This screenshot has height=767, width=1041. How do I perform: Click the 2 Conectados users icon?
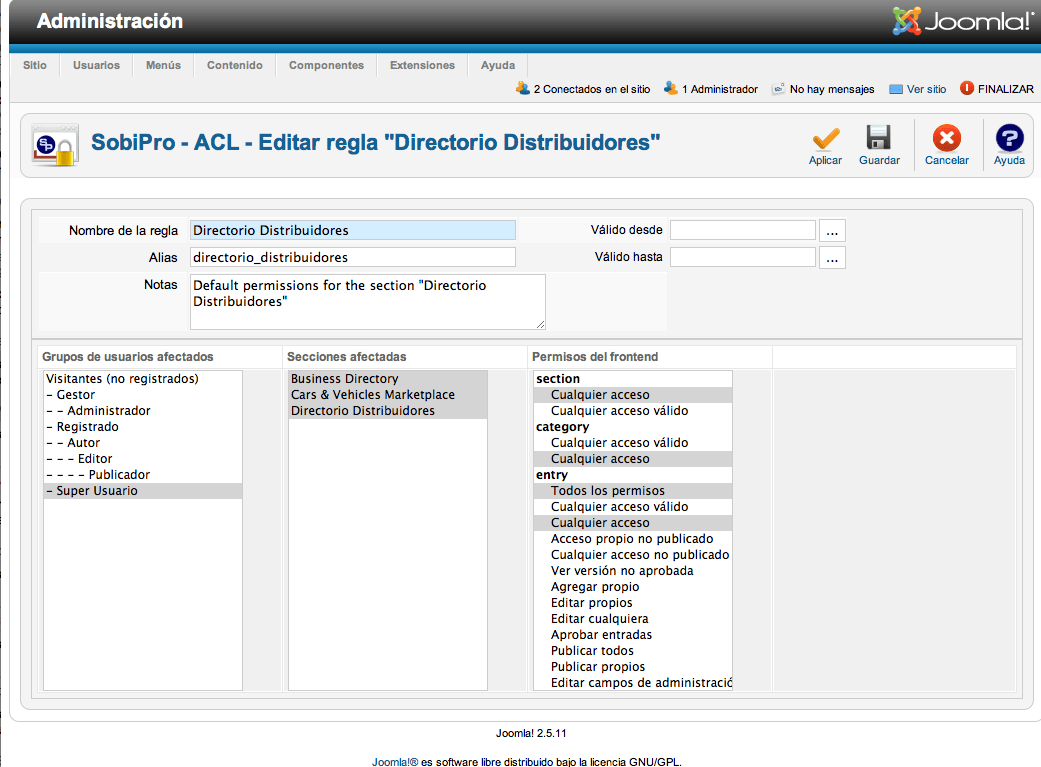coord(522,88)
